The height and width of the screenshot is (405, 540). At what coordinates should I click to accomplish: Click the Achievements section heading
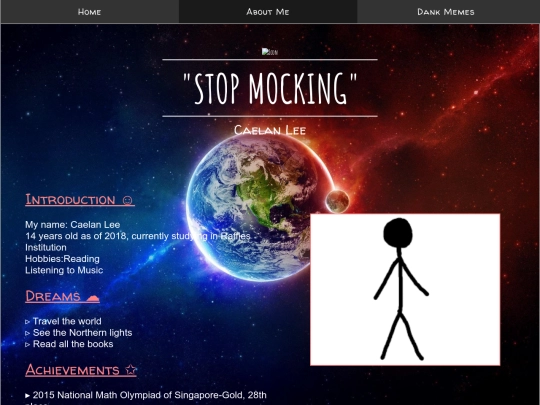[x=81, y=370]
